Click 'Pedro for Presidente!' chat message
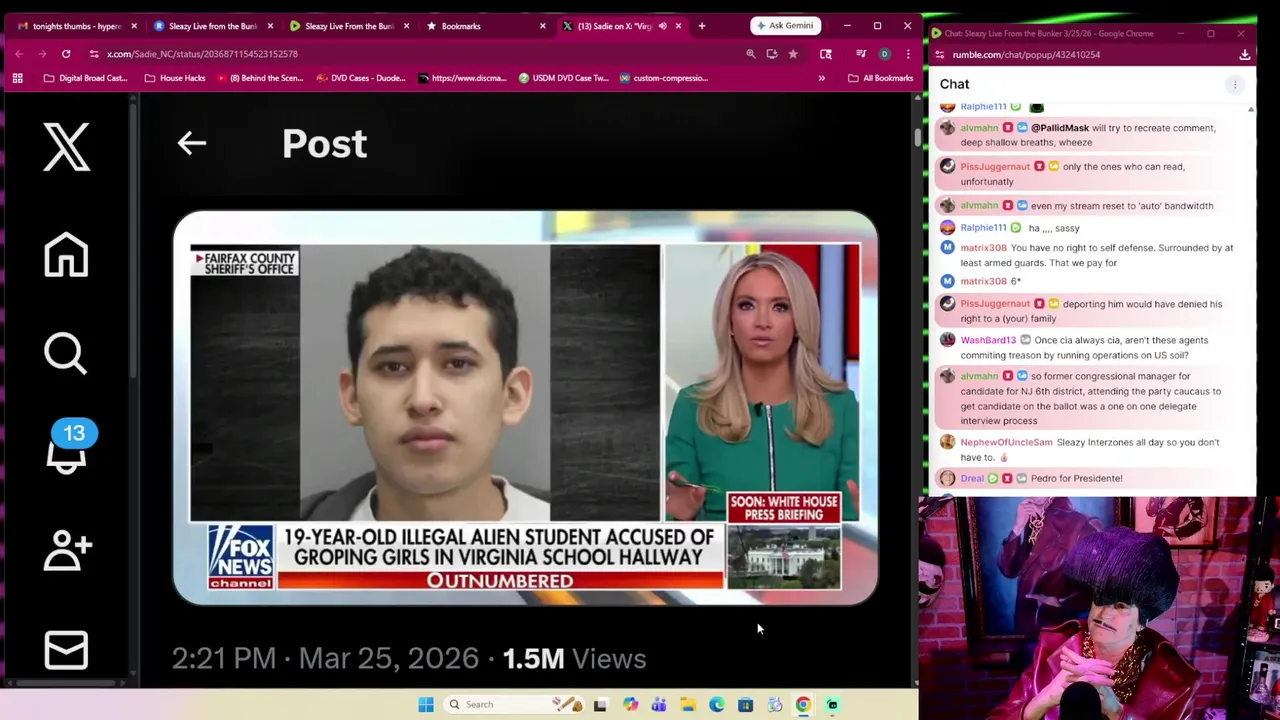Viewport: 1280px width, 720px height. (1076, 478)
